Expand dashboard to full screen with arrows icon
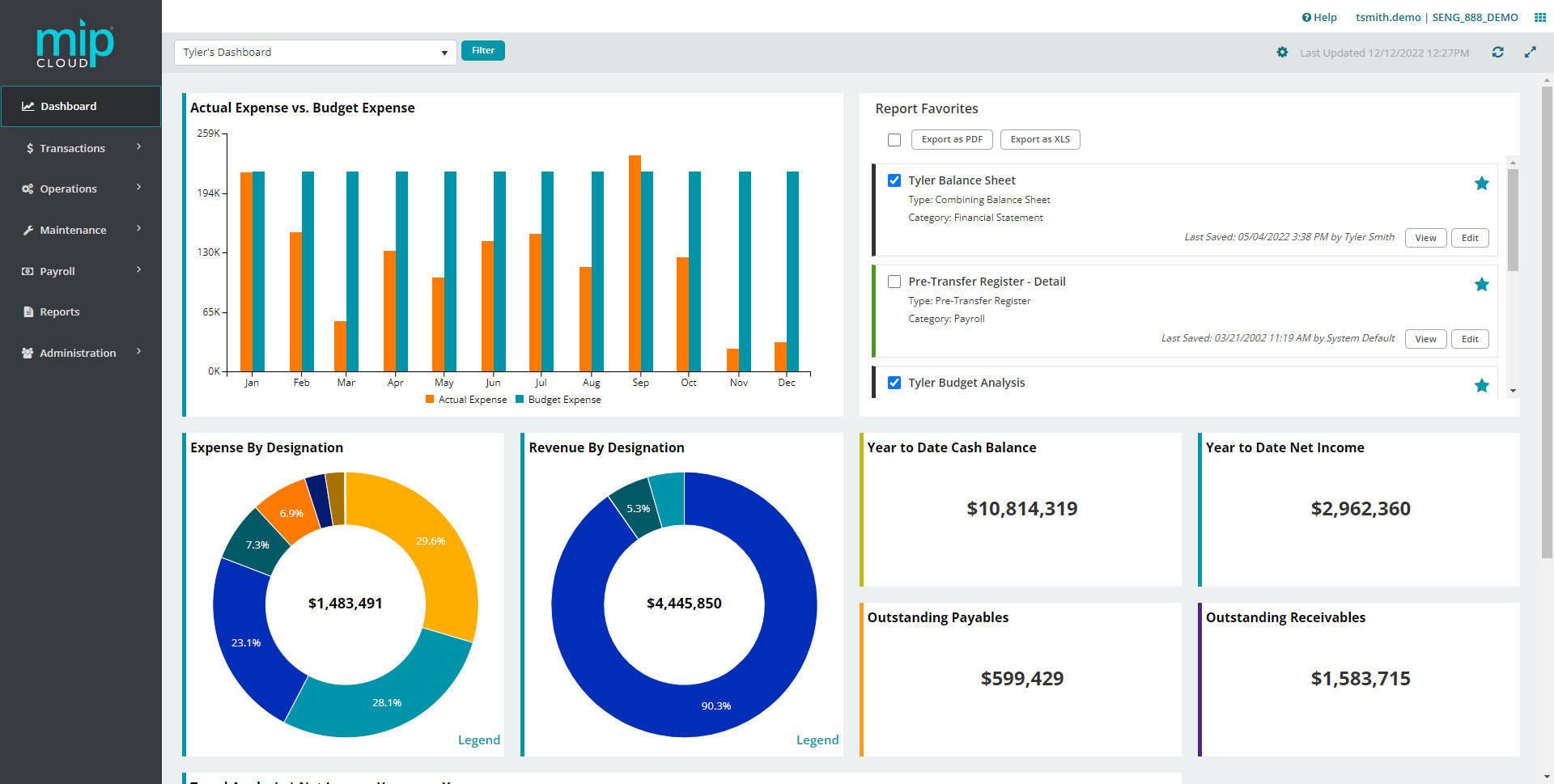 (1531, 52)
